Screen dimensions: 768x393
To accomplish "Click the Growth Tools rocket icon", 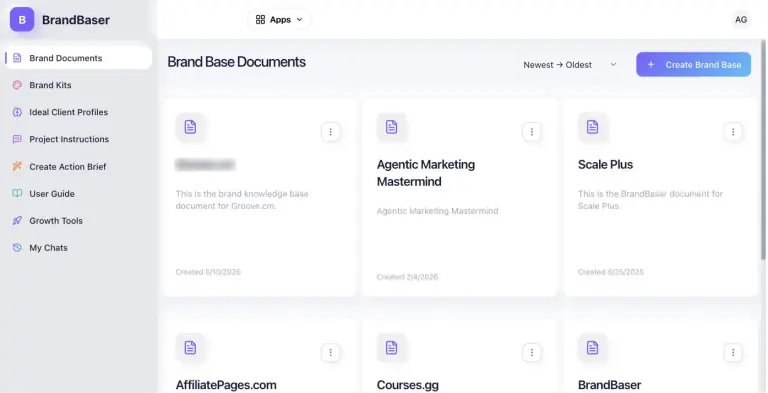I will coord(17,221).
